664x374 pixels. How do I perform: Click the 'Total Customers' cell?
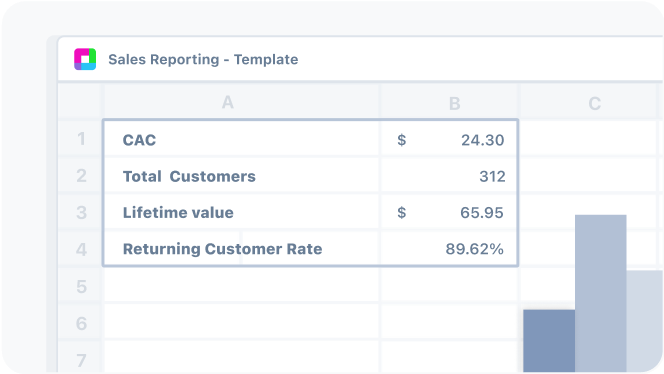[242, 176]
